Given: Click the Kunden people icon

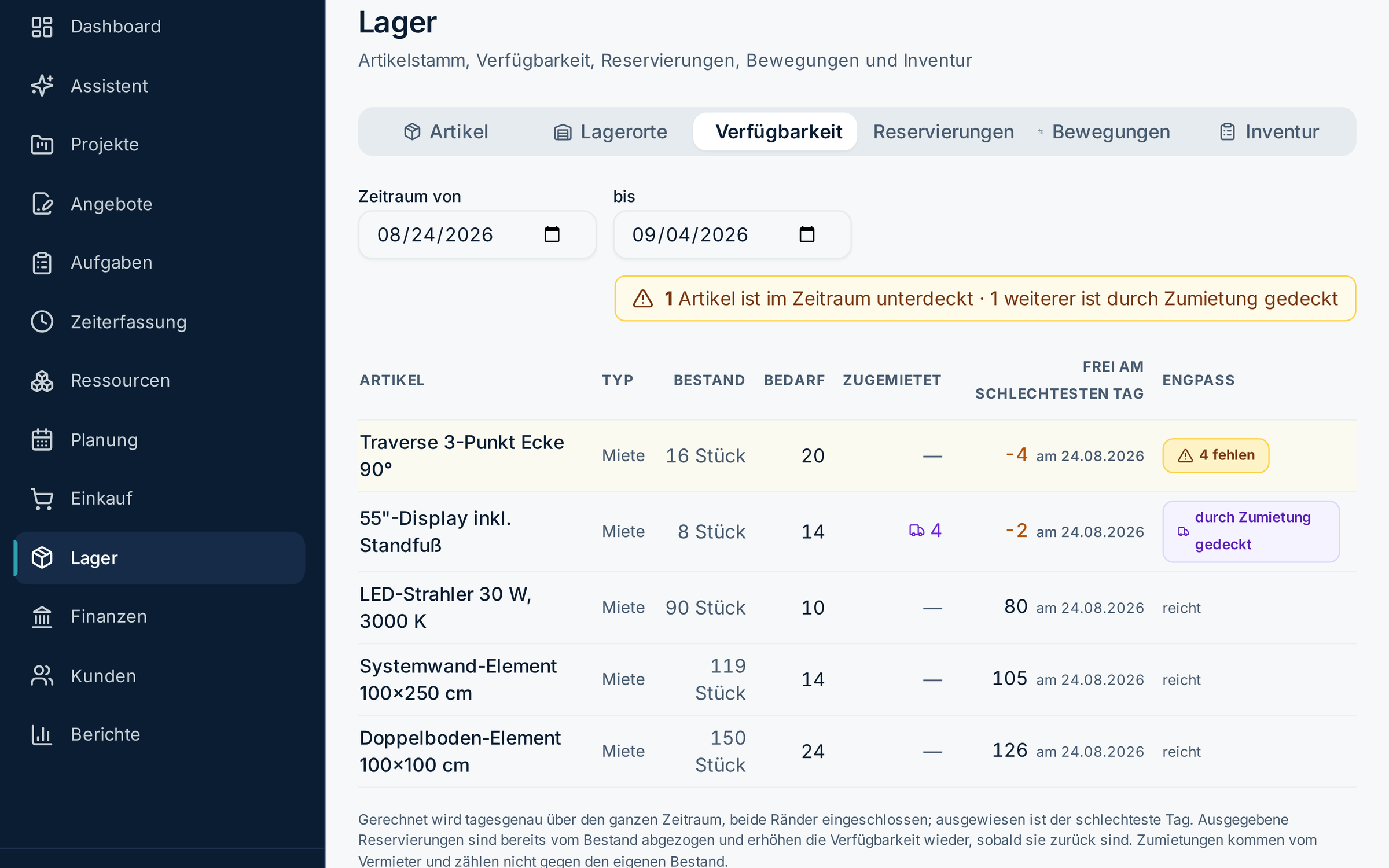Looking at the screenshot, I should coord(42,676).
